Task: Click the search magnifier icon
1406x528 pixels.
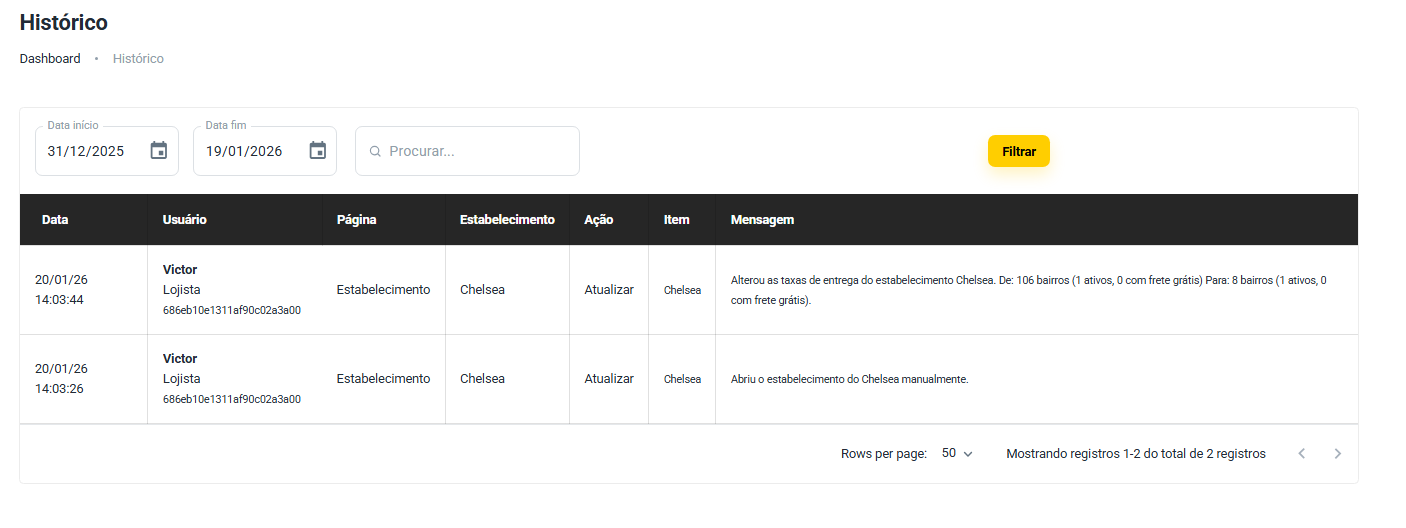Action: point(375,152)
